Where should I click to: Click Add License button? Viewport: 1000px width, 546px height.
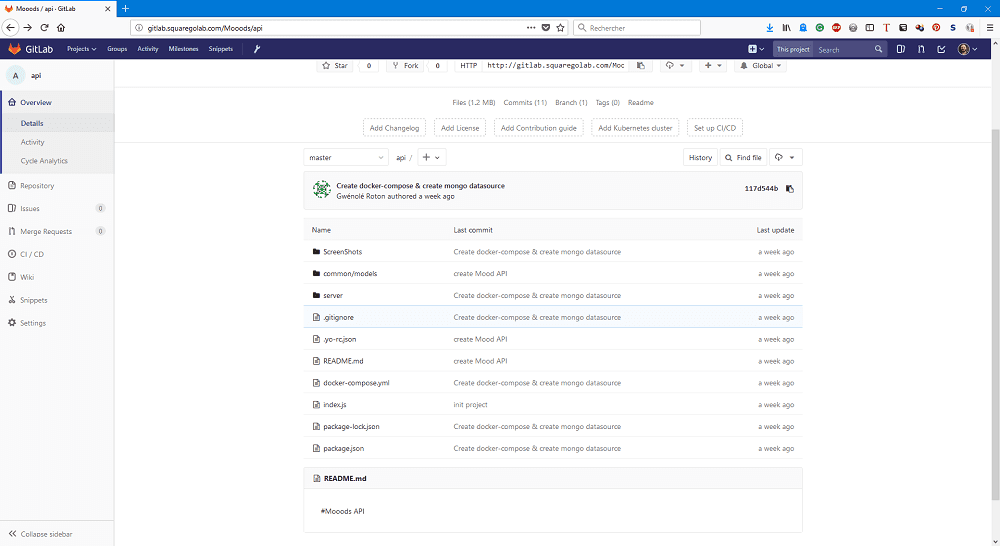pos(460,128)
